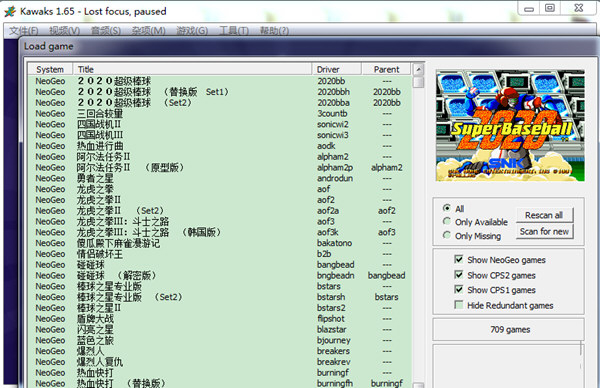
Task: Select the aof2a Set2 row
Action: click(220, 210)
